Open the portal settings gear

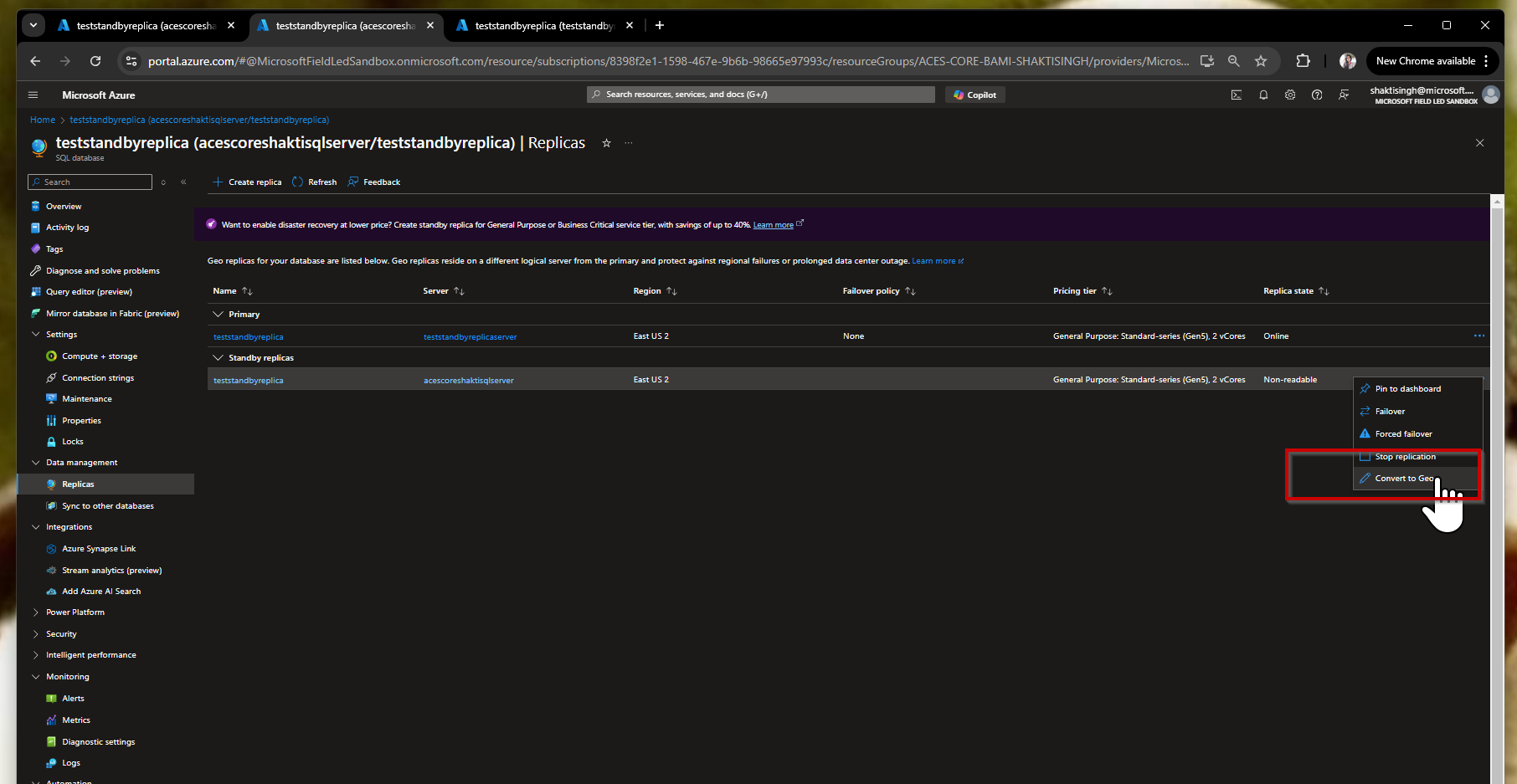(x=1290, y=95)
